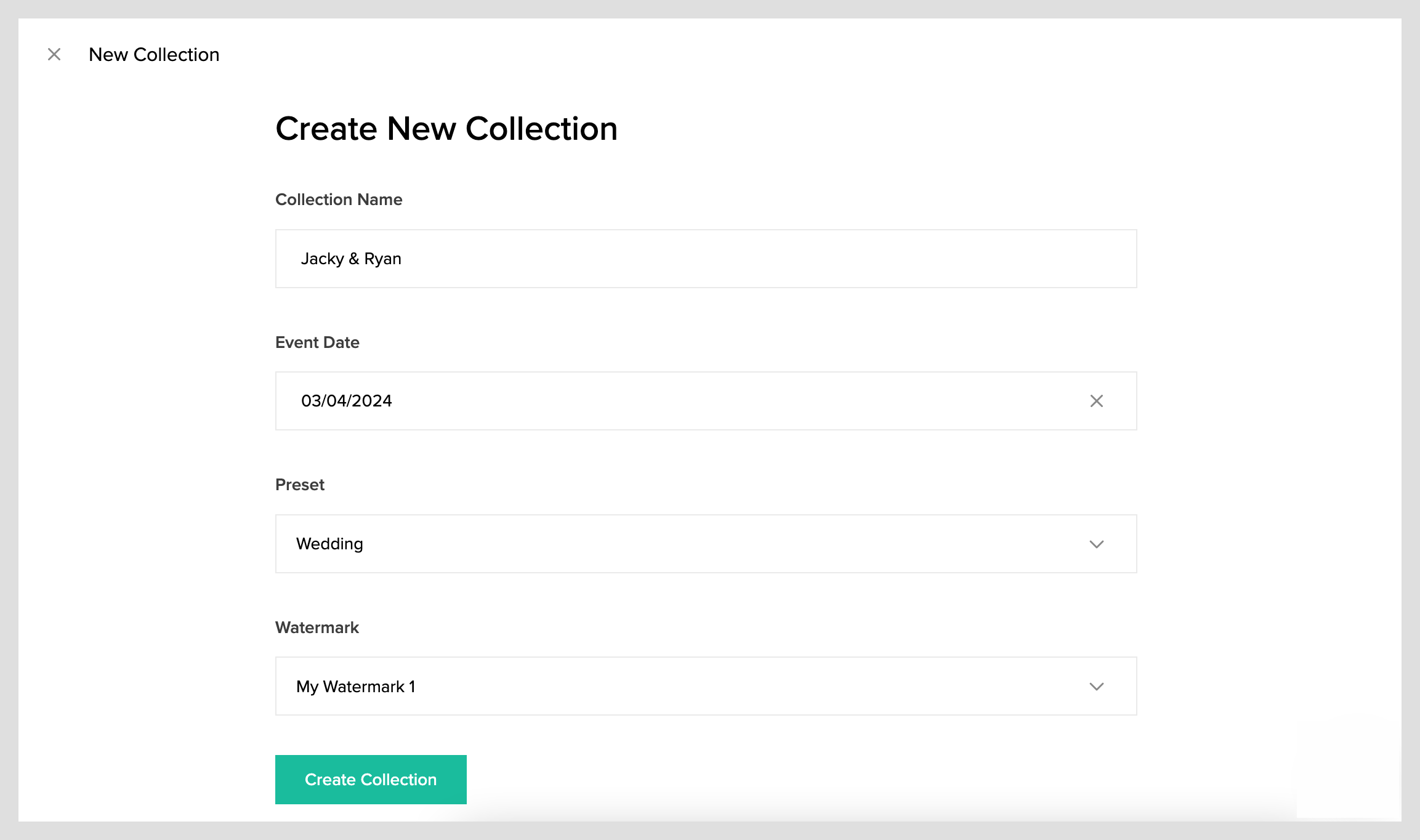Click the Watermark label
Screen dimensions: 1420x840
(x=317, y=628)
